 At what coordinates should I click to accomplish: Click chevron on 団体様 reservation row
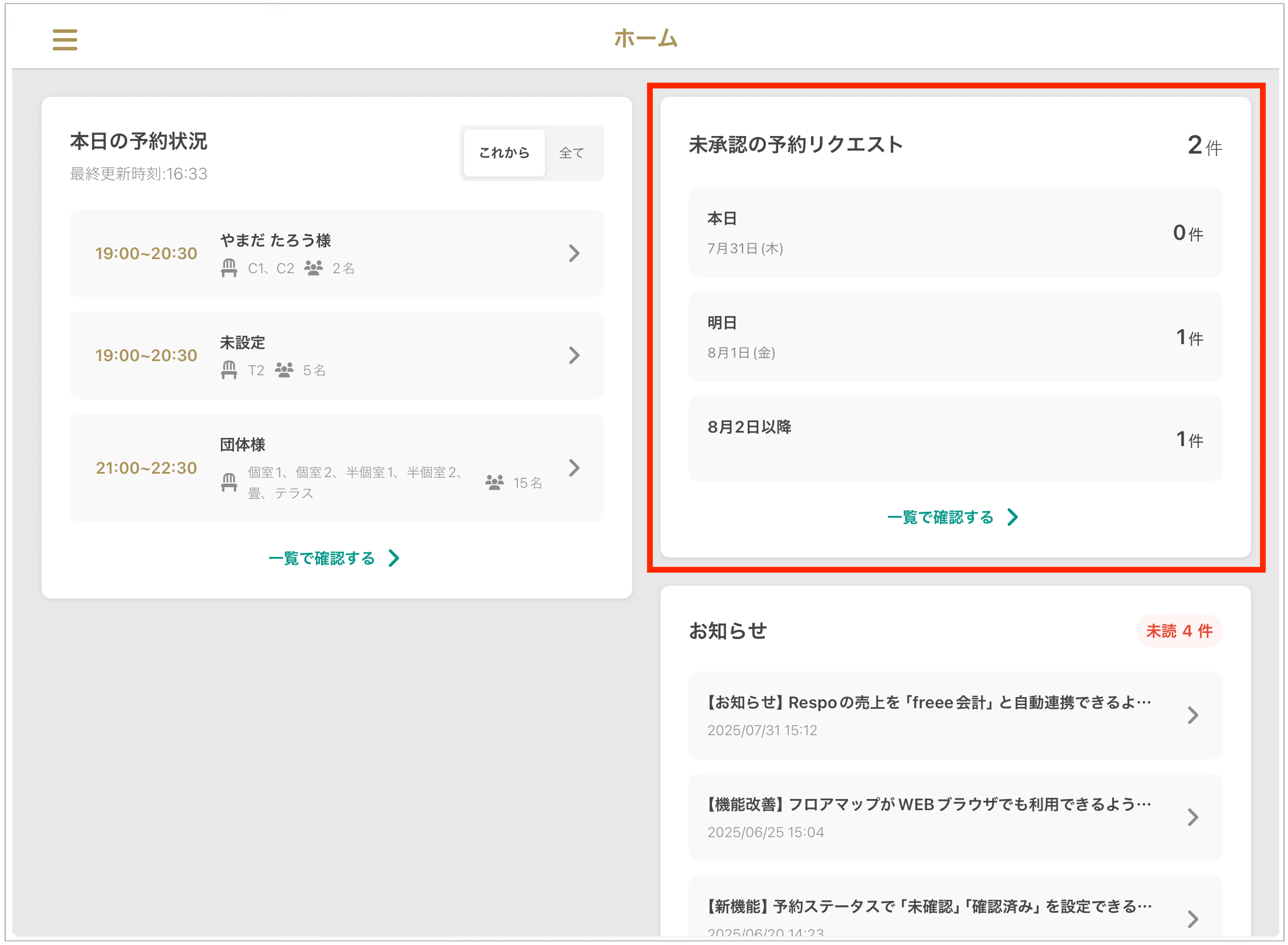pyautogui.click(x=574, y=468)
